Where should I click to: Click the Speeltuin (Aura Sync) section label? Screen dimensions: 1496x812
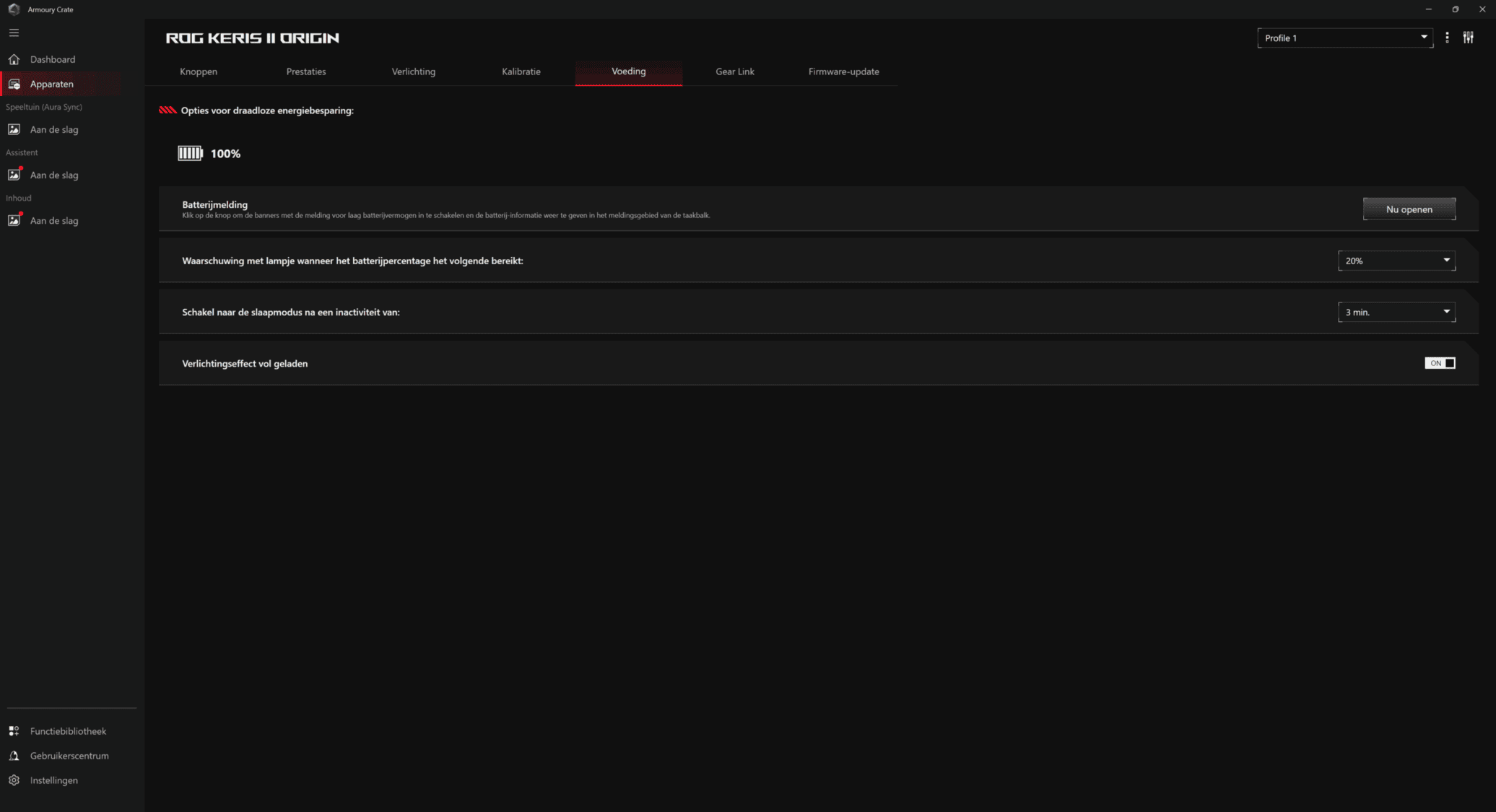tap(44, 107)
